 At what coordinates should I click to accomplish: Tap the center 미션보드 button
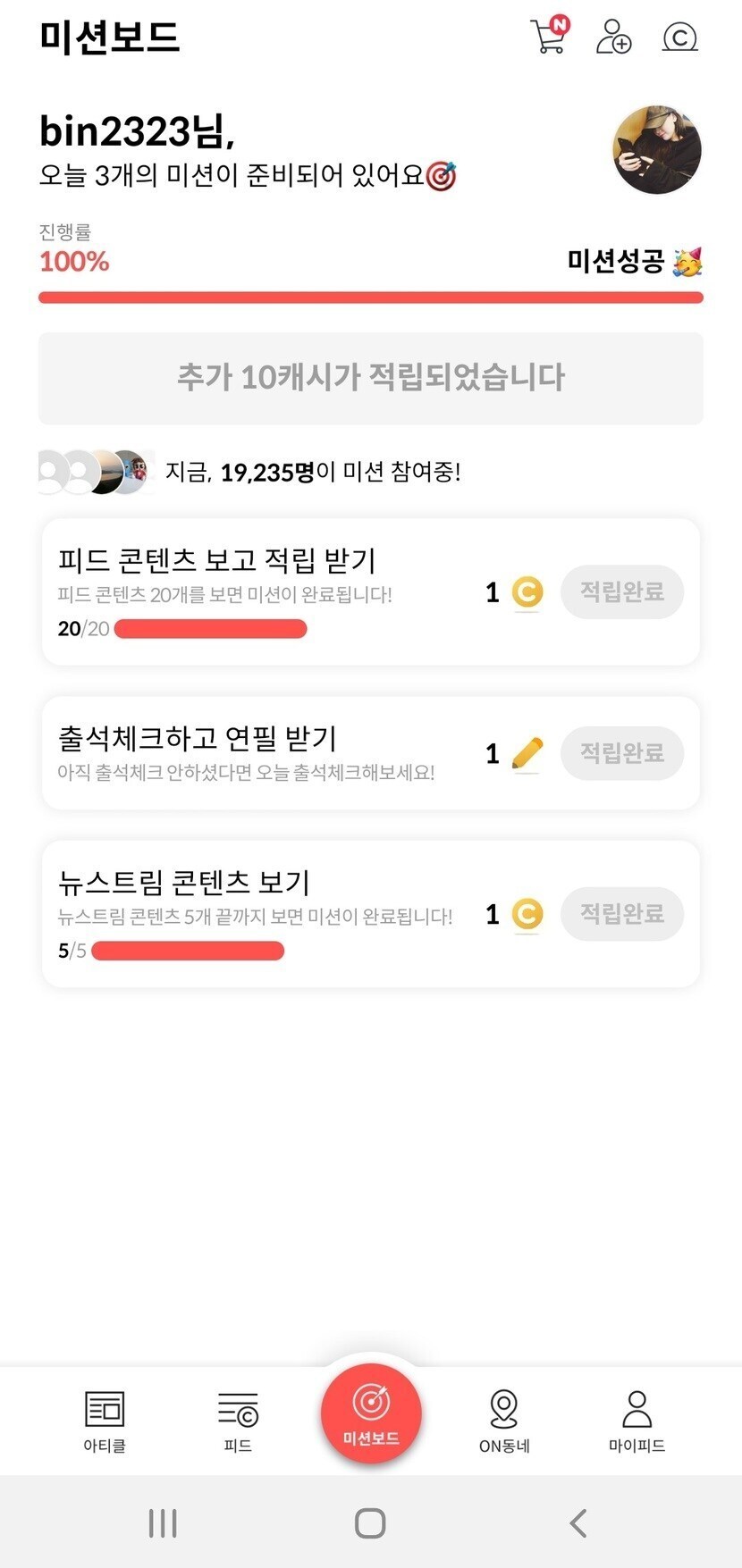(x=371, y=1412)
